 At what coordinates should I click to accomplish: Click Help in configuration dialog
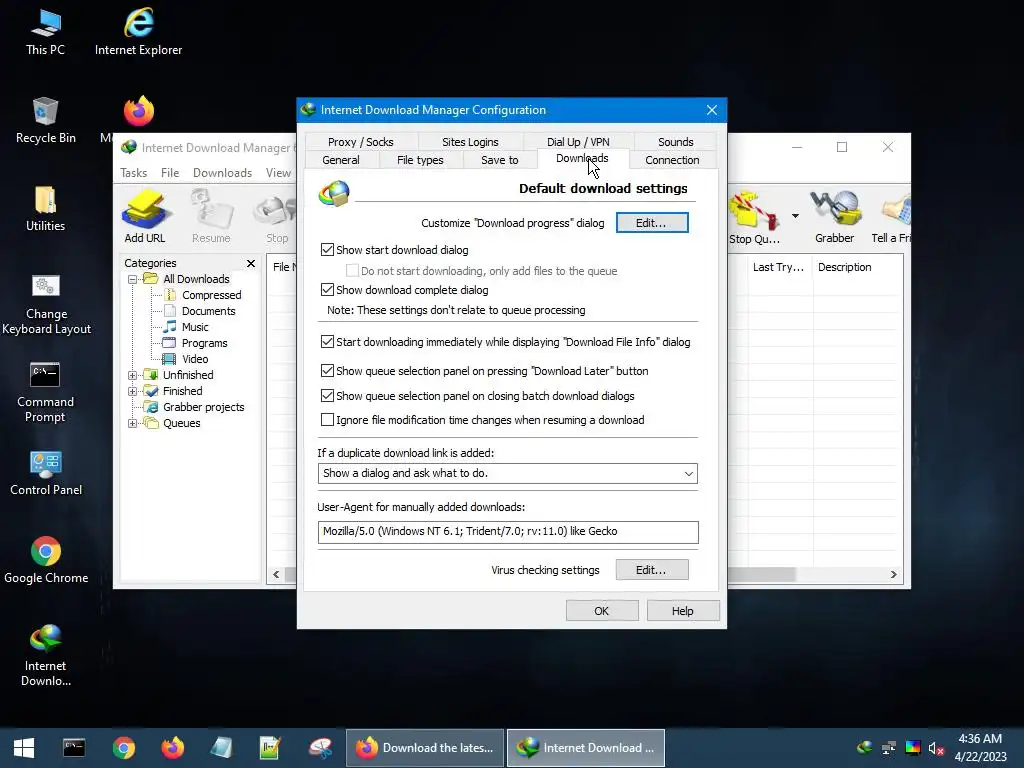[x=682, y=611]
